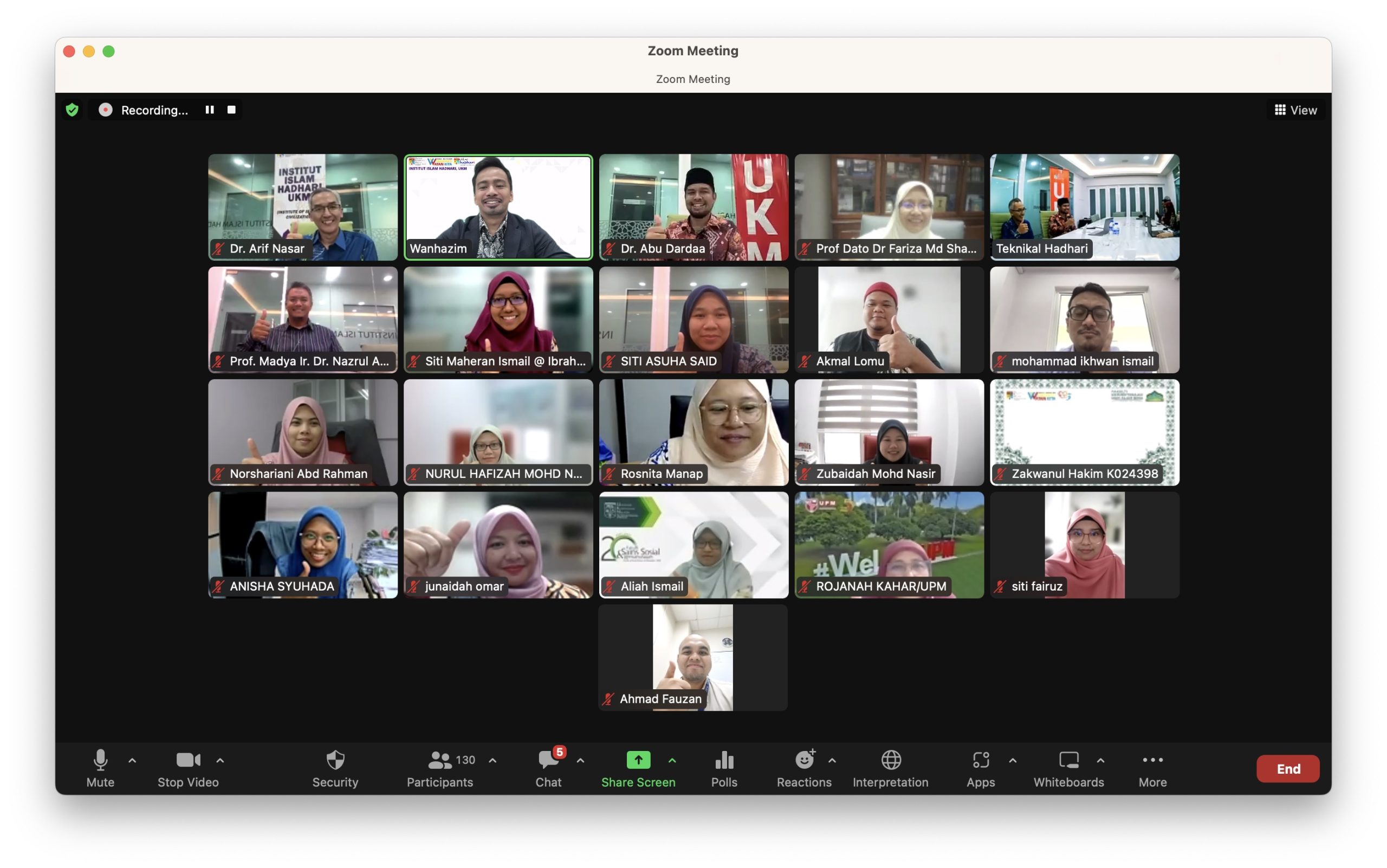Screen dimensions: 1387x868
Task: Open Chat with 5 unread messages
Action: (548, 760)
